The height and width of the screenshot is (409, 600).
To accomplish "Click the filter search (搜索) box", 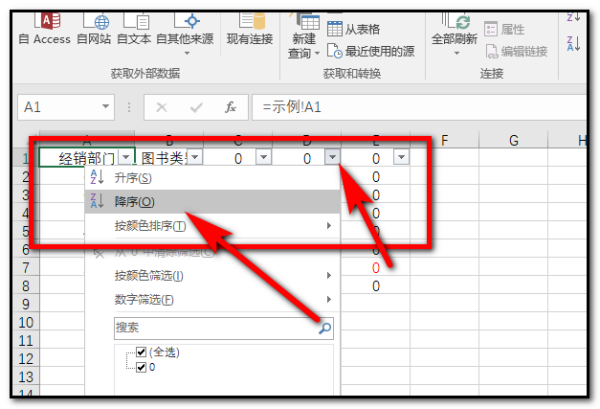I will [x=223, y=328].
